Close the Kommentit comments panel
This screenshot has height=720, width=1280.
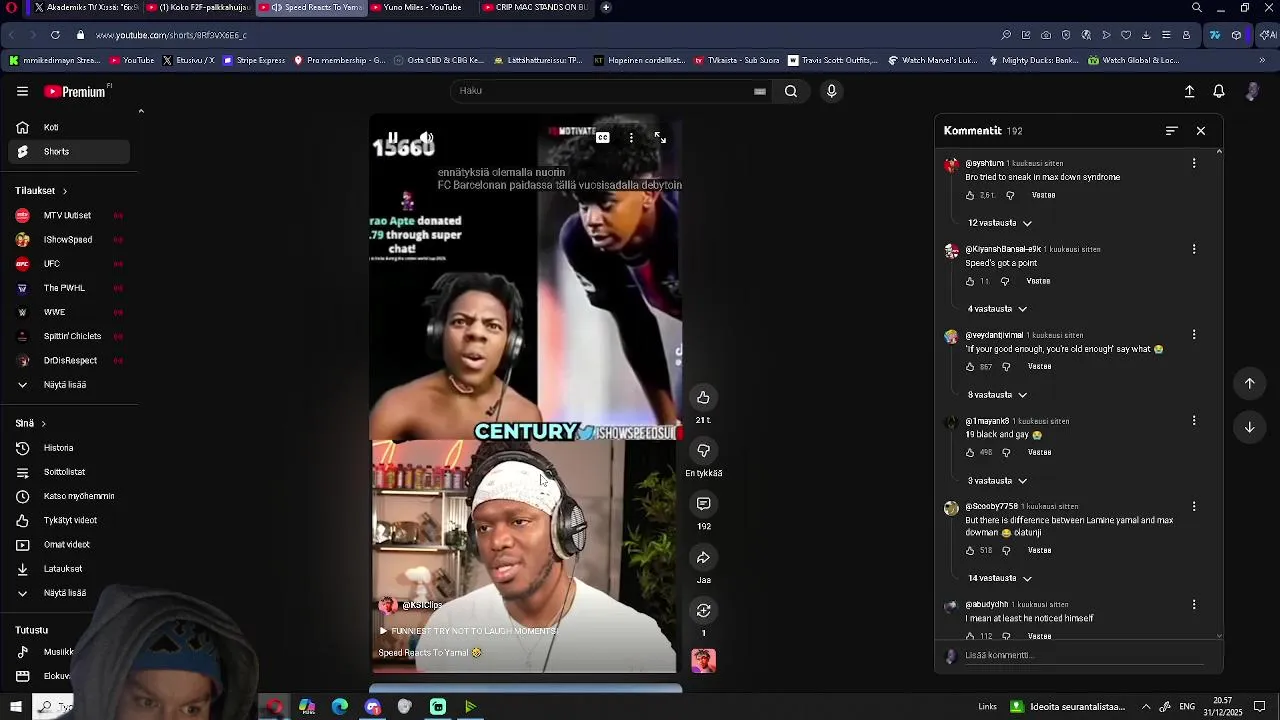1201,131
